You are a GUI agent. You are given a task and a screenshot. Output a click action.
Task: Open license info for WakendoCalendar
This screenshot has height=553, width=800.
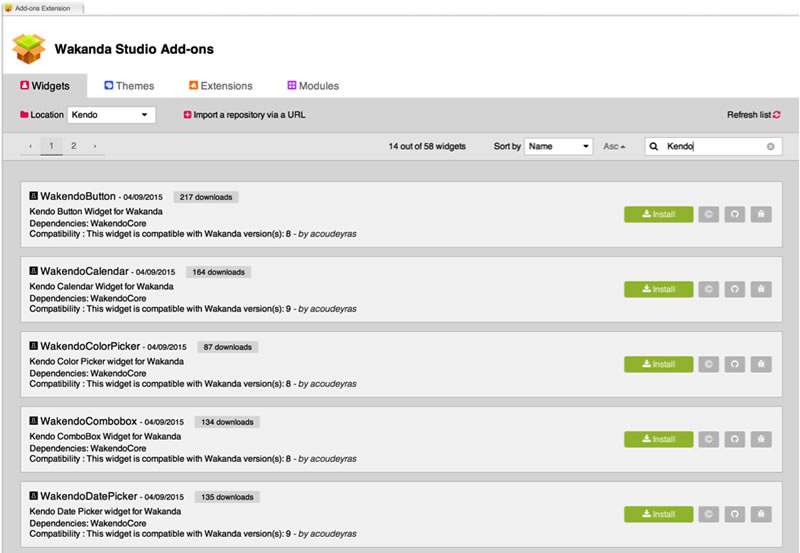point(708,289)
